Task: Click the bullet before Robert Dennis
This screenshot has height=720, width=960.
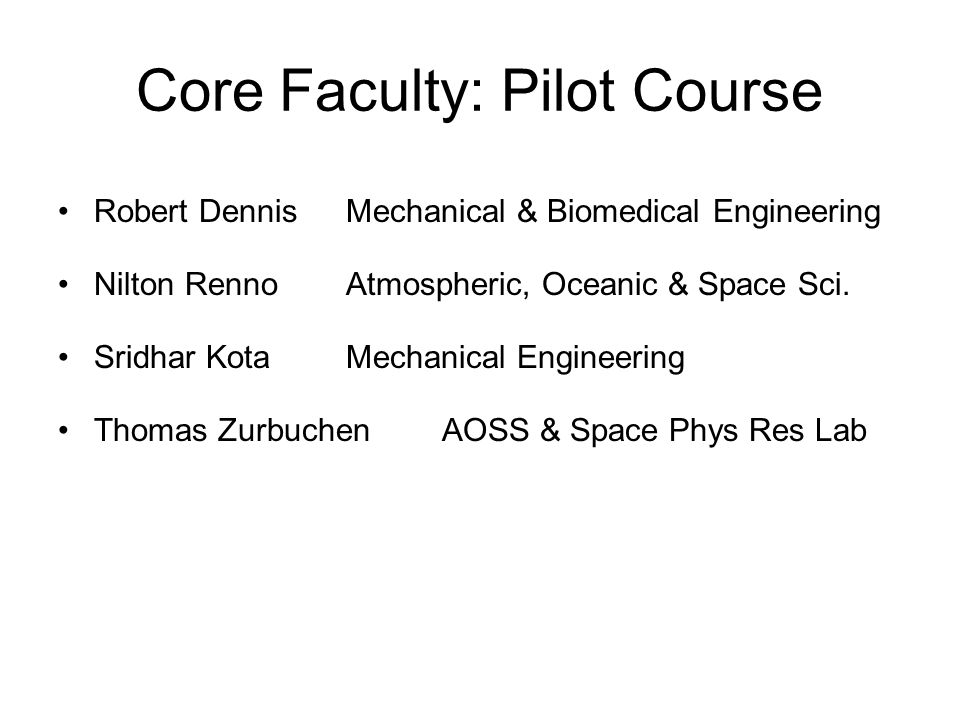Action: pos(63,212)
